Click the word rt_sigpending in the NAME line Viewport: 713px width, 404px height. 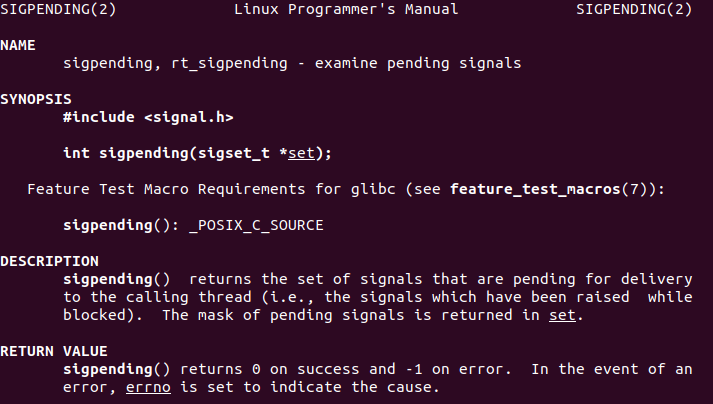pyautogui.click(x=224, y=64)
